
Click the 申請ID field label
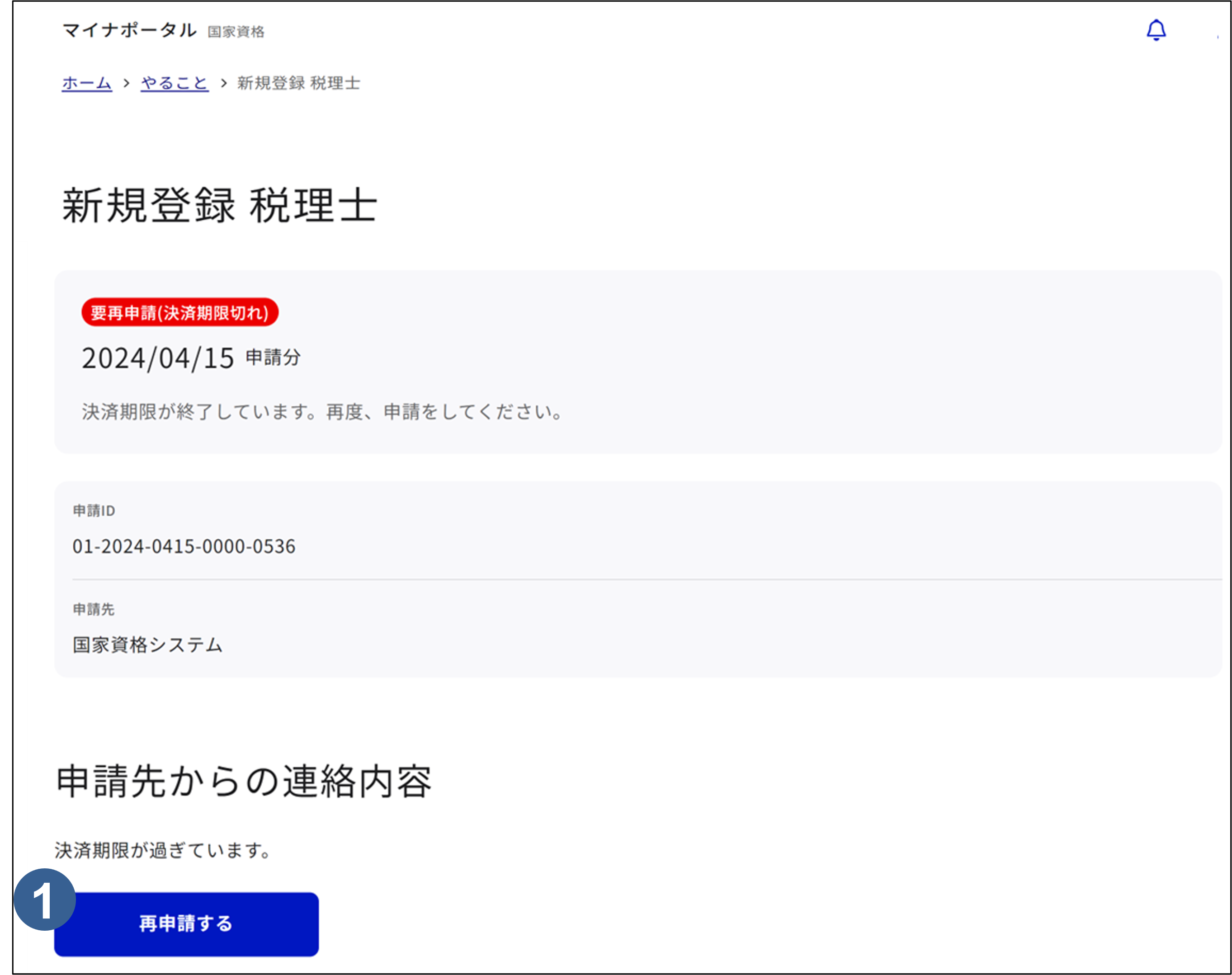pyautogui.click(x=94, y=510)
